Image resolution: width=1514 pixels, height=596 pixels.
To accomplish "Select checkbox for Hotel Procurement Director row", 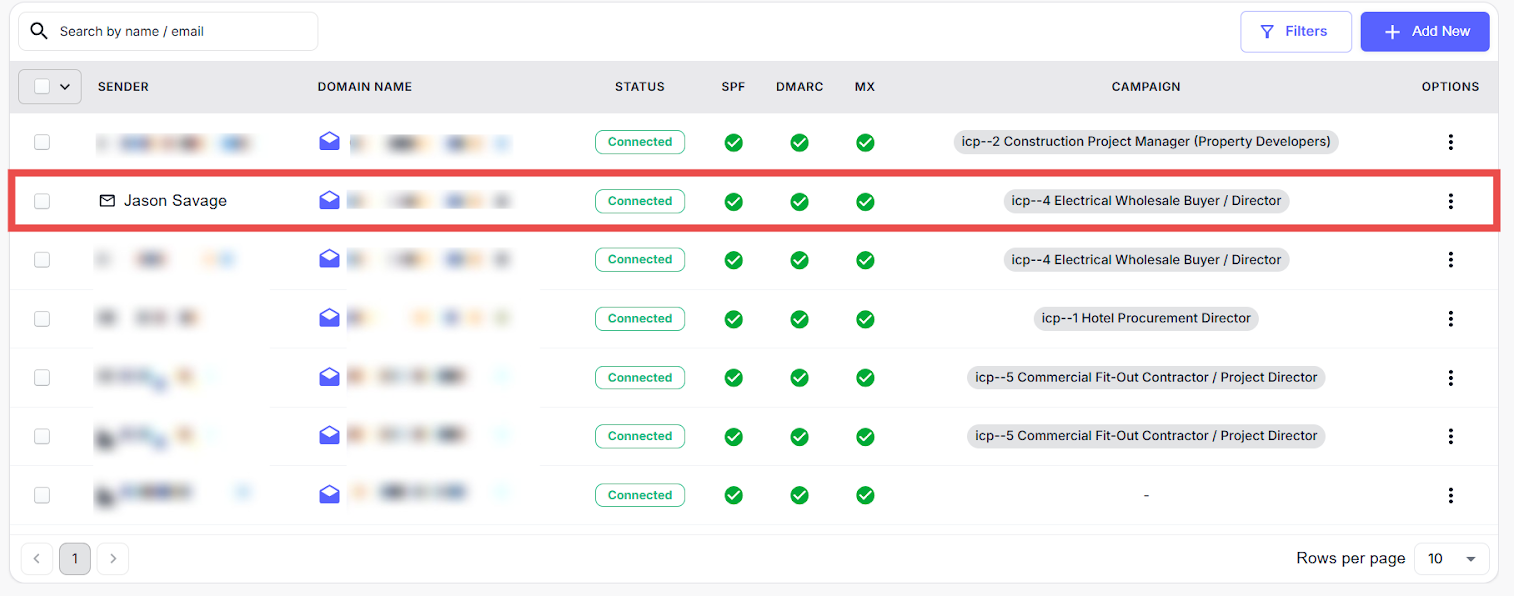I will (42, 319).
